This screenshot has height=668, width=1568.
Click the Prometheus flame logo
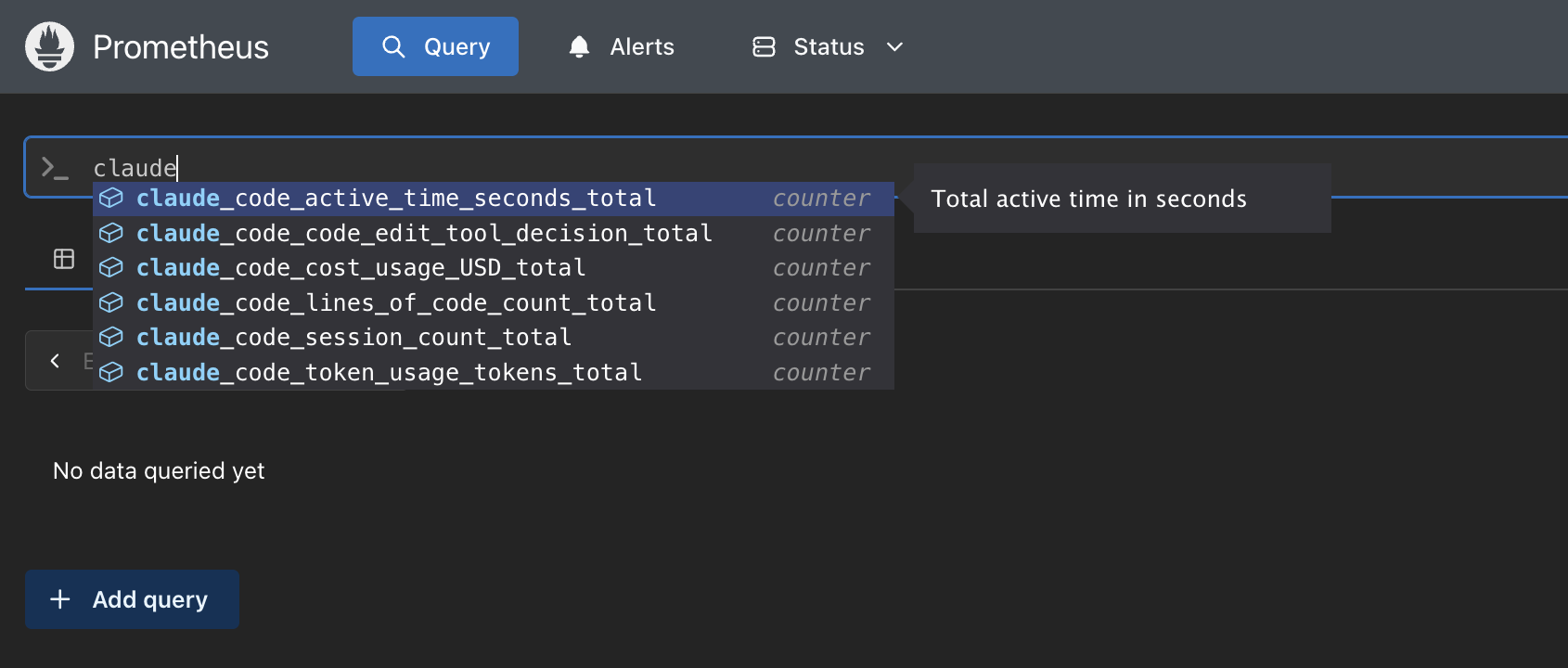[49, 46]
